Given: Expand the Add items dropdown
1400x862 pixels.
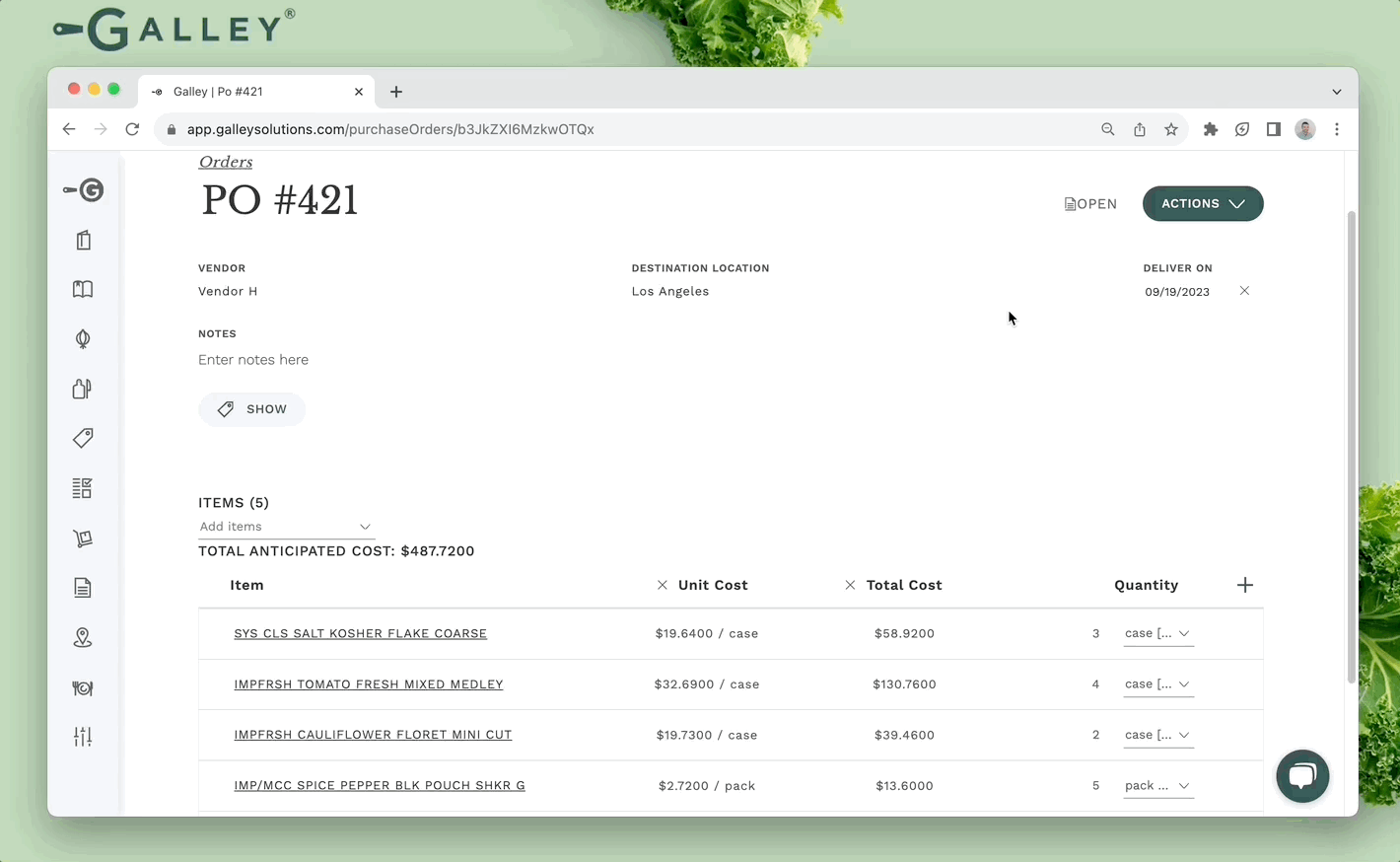Looking at the screenshot, I should (x=286, y=527).
